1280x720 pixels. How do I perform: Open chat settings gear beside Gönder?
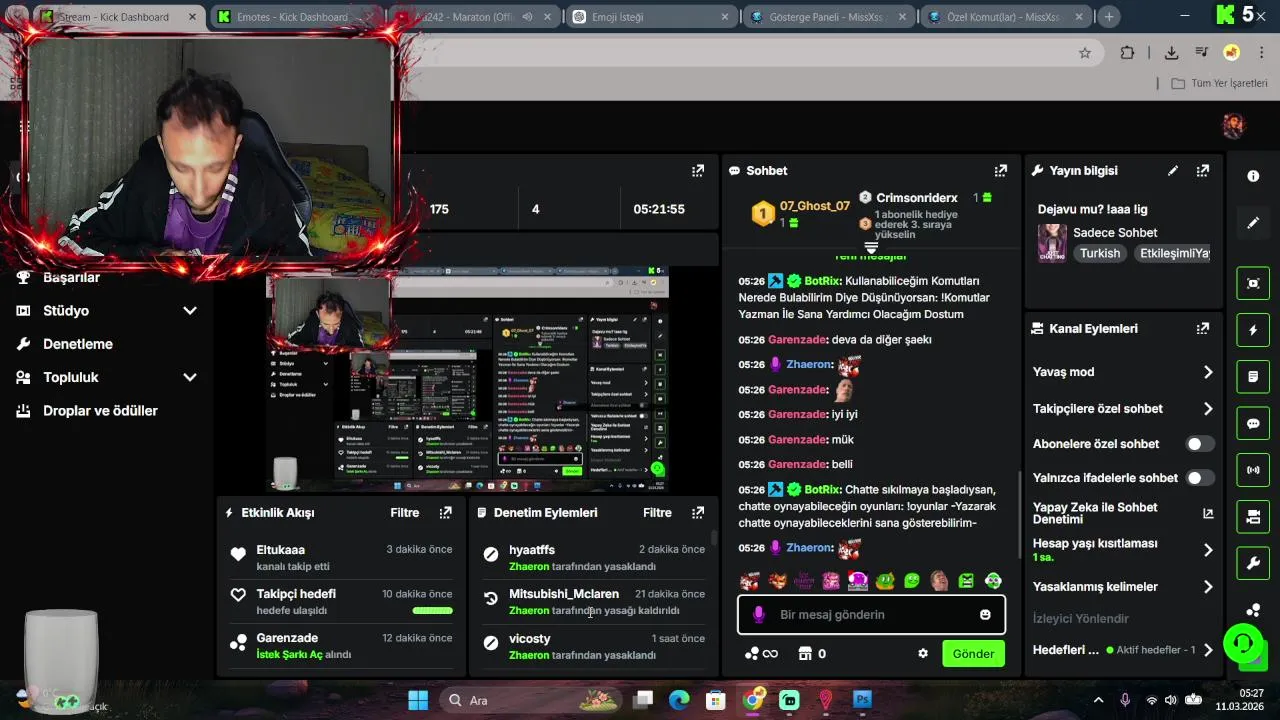(923, 654)
